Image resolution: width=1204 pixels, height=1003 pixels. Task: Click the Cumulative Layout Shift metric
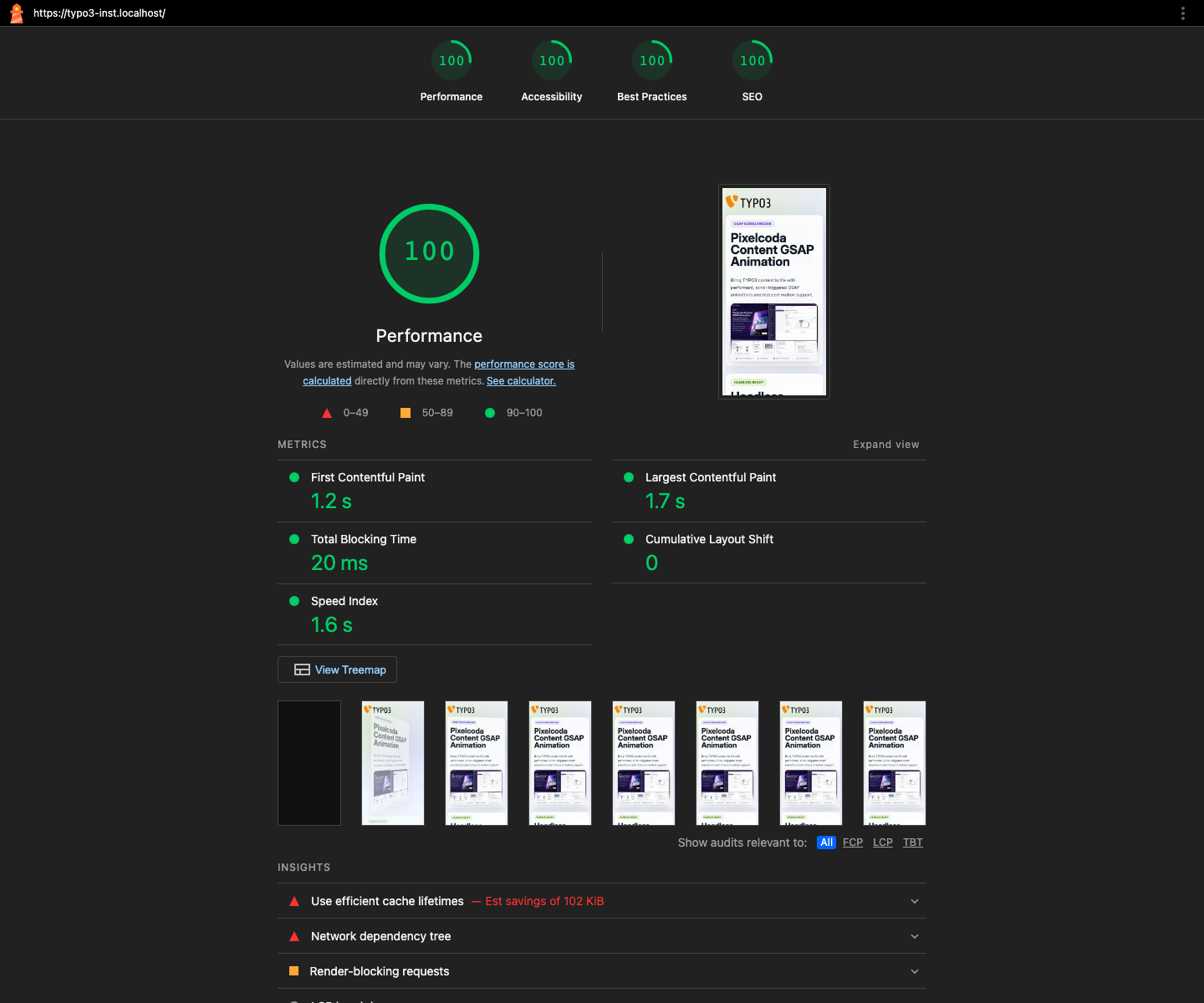pos(769,552)
